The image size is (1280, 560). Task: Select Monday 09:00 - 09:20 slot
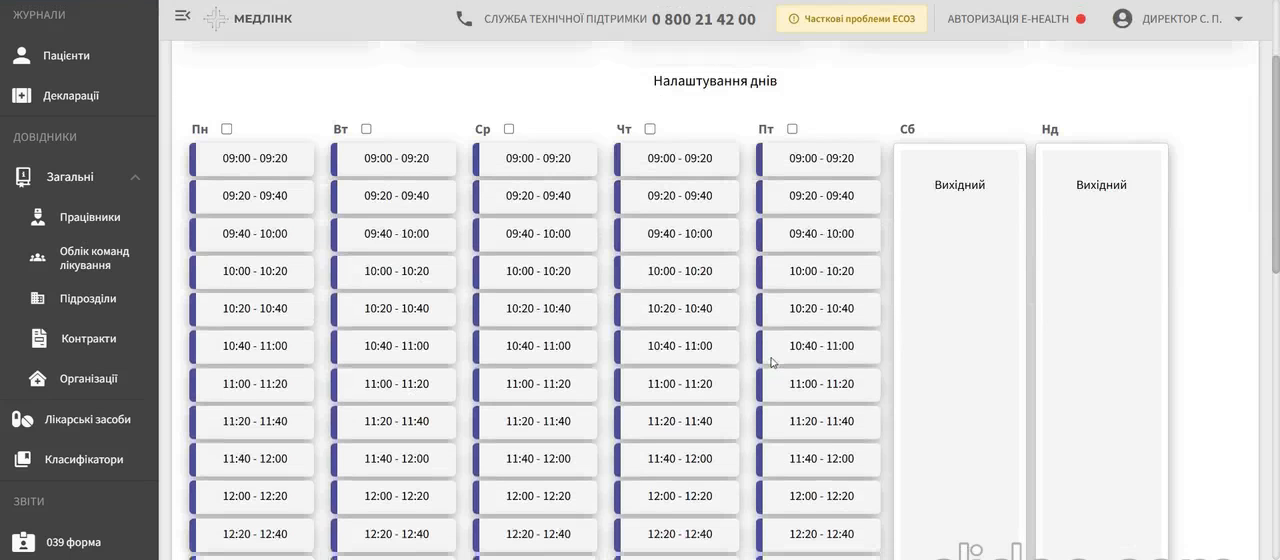point(252,158)
